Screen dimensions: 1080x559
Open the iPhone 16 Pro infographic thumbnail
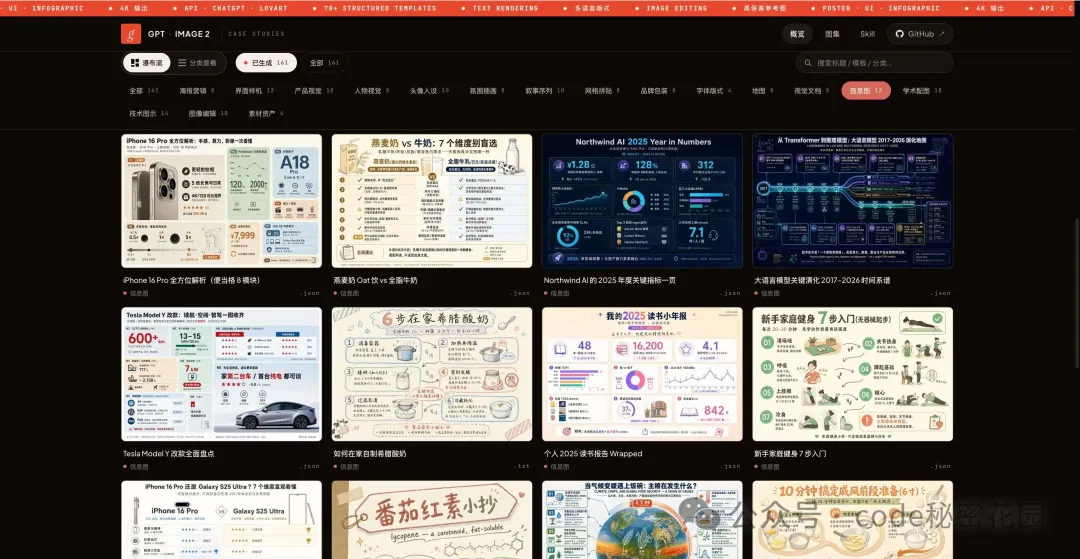coord(221,200)
